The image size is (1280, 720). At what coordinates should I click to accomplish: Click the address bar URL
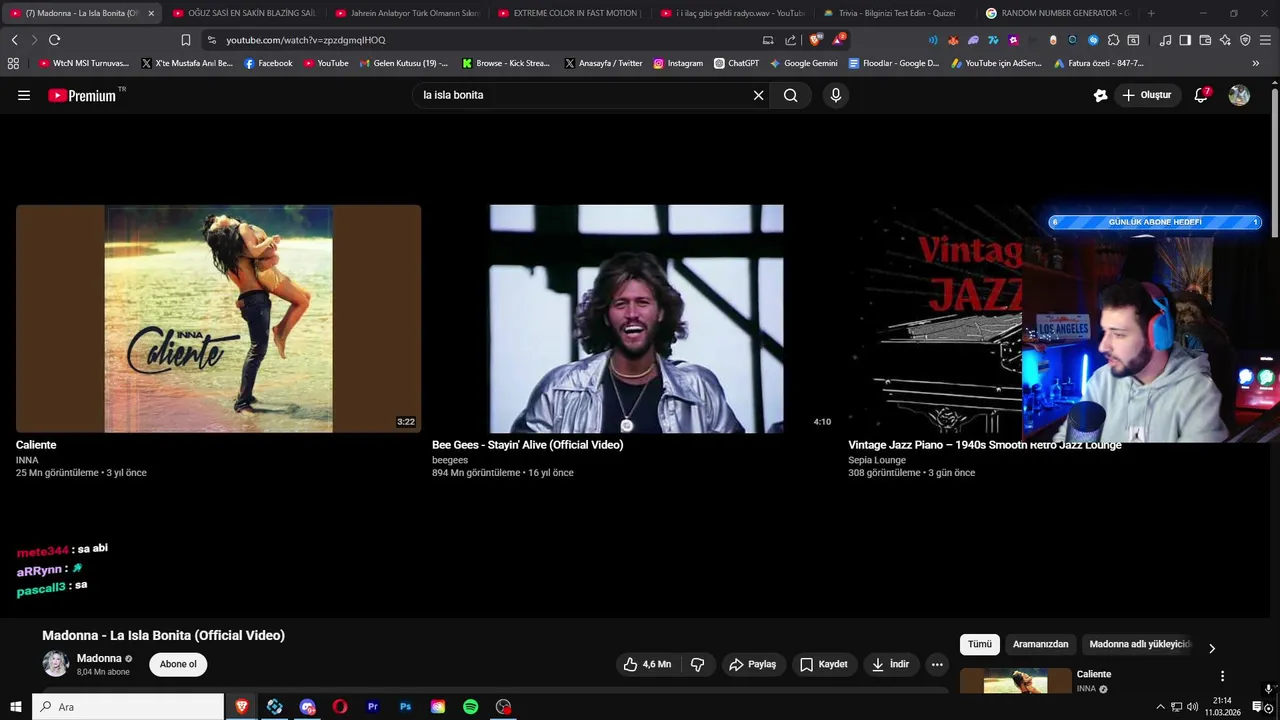tap(305, 40)
